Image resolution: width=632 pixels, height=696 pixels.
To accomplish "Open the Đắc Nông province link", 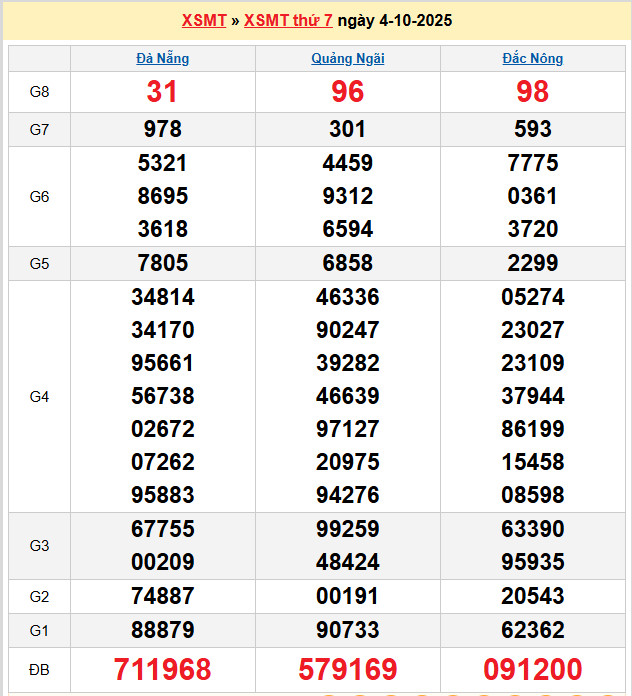I will coord(532,58).
